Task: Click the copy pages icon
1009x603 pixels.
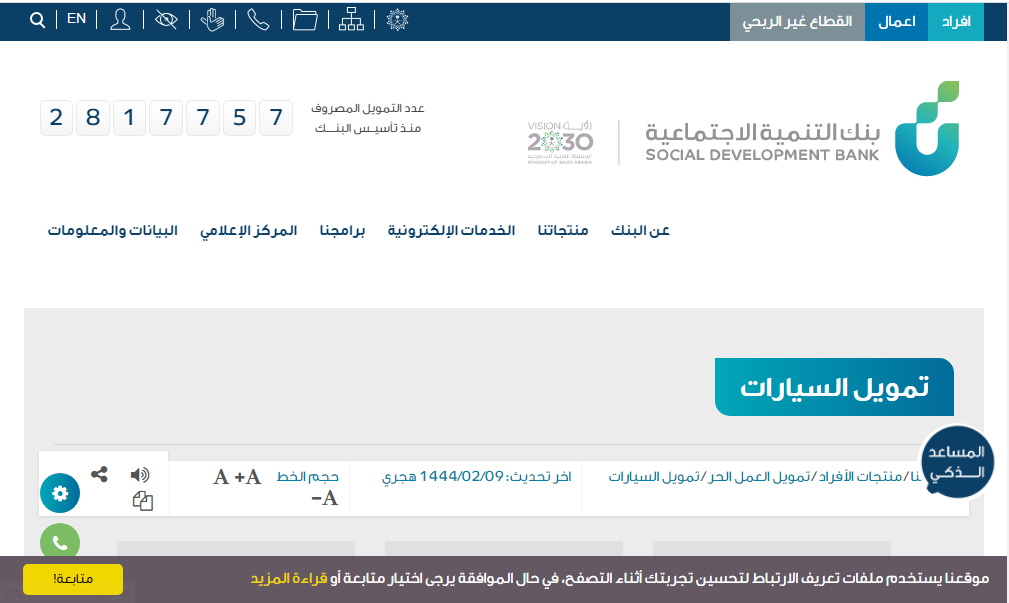Action: 143,501
